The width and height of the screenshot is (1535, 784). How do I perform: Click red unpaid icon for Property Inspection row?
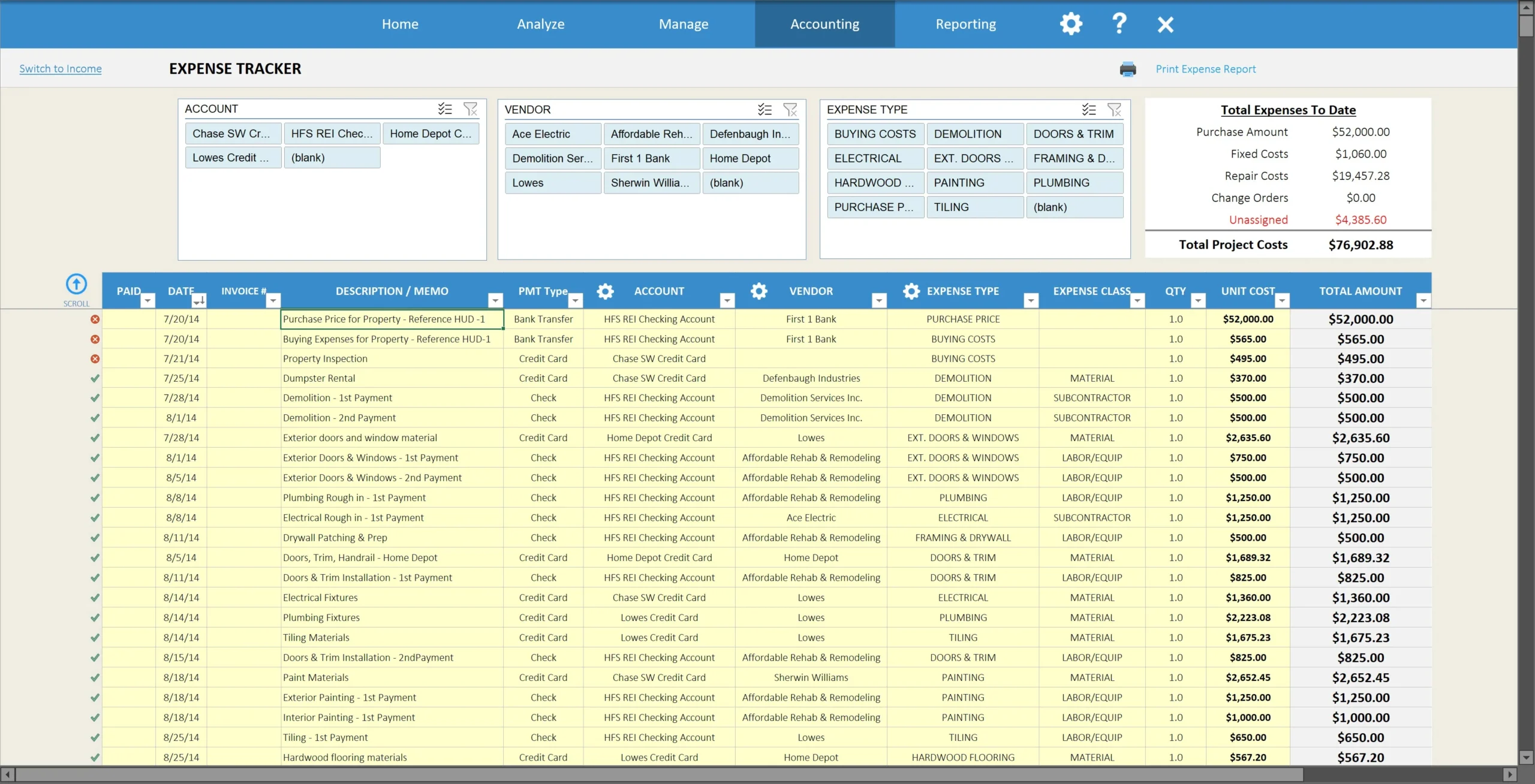pos(95,359)
